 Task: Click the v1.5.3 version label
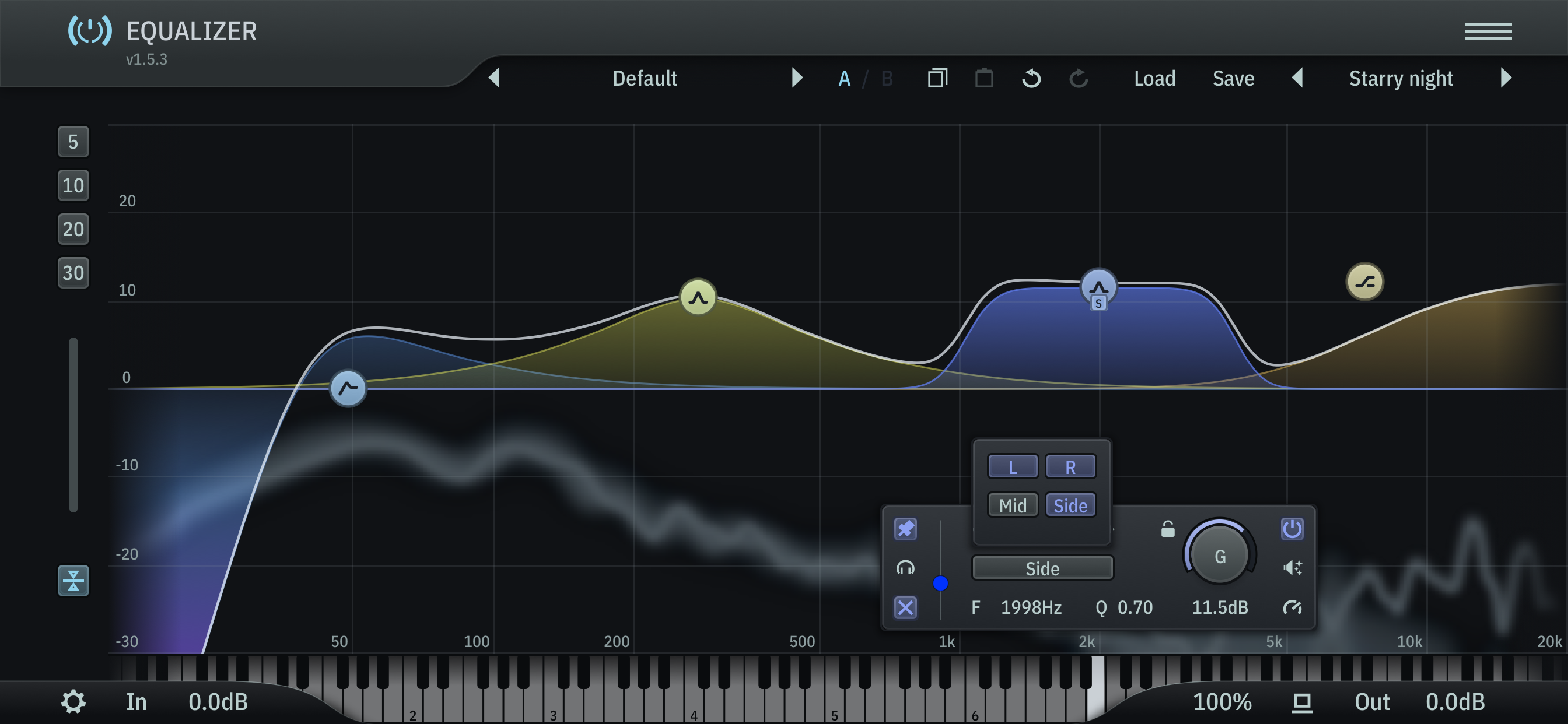146,59
